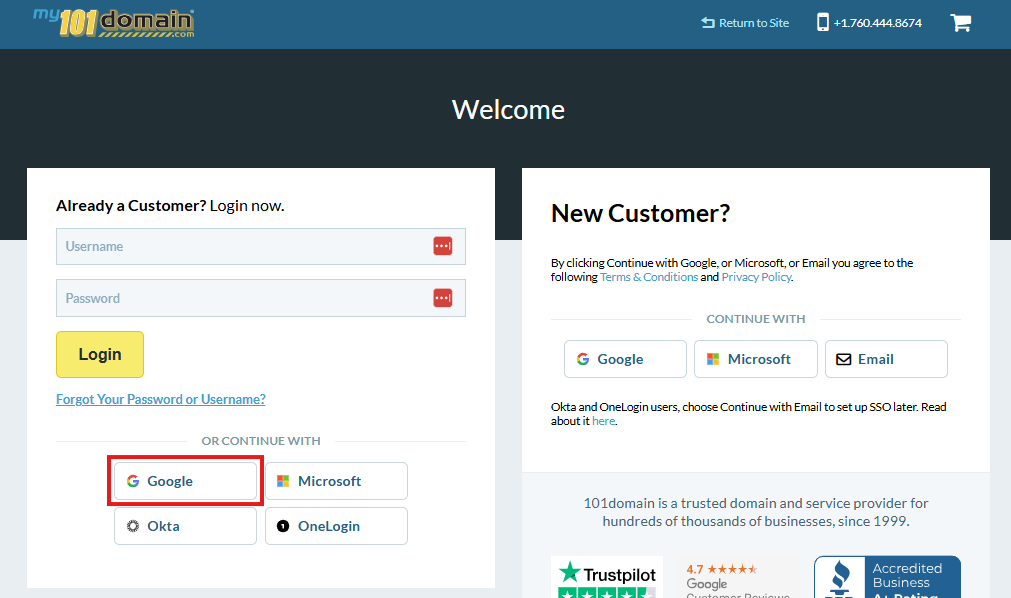Screen dimensions: 1011x598
Task: Click the shopping cart icon
Action: coord(961,22)
